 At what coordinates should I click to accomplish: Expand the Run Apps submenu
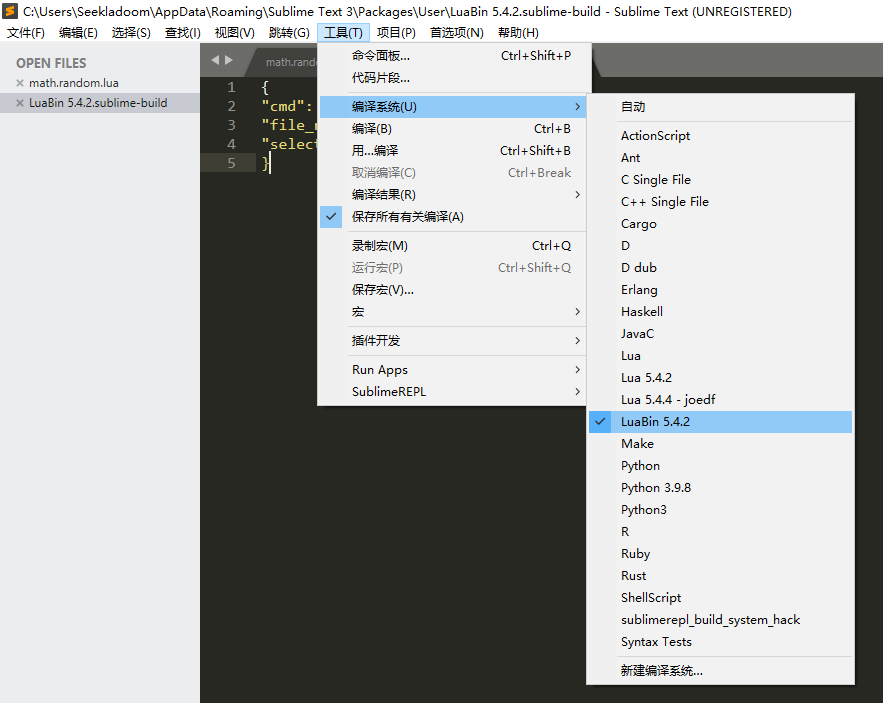(x=453, y=370)
